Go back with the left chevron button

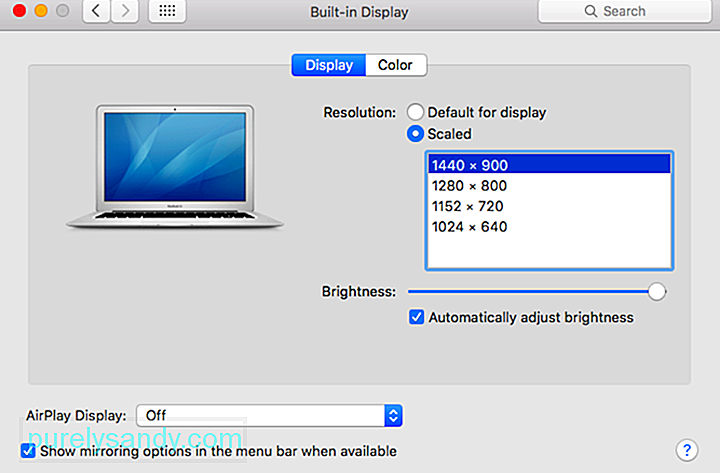[x=96, y=11]
